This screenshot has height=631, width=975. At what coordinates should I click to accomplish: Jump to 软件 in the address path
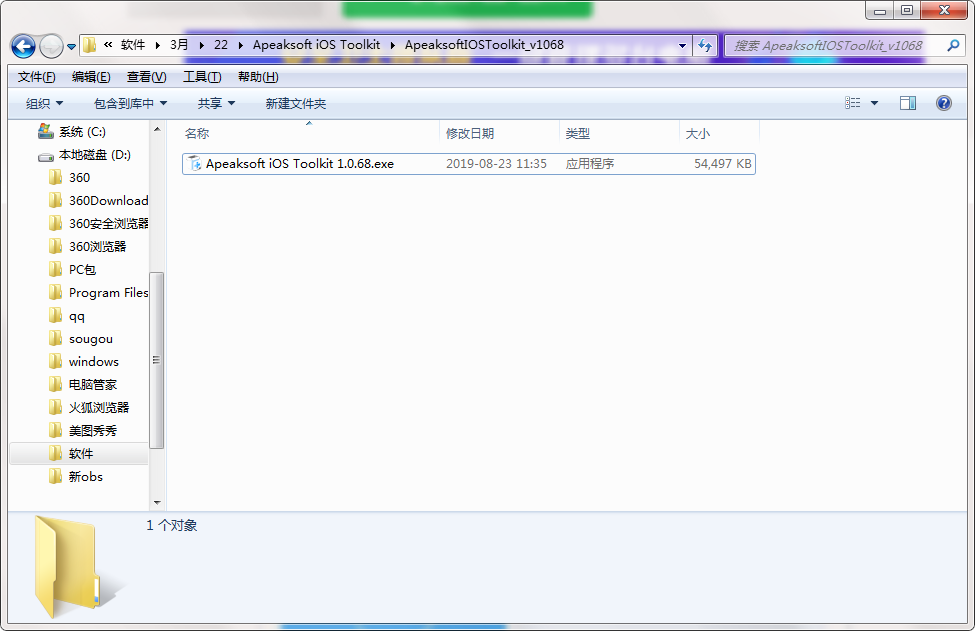point(132,45)
